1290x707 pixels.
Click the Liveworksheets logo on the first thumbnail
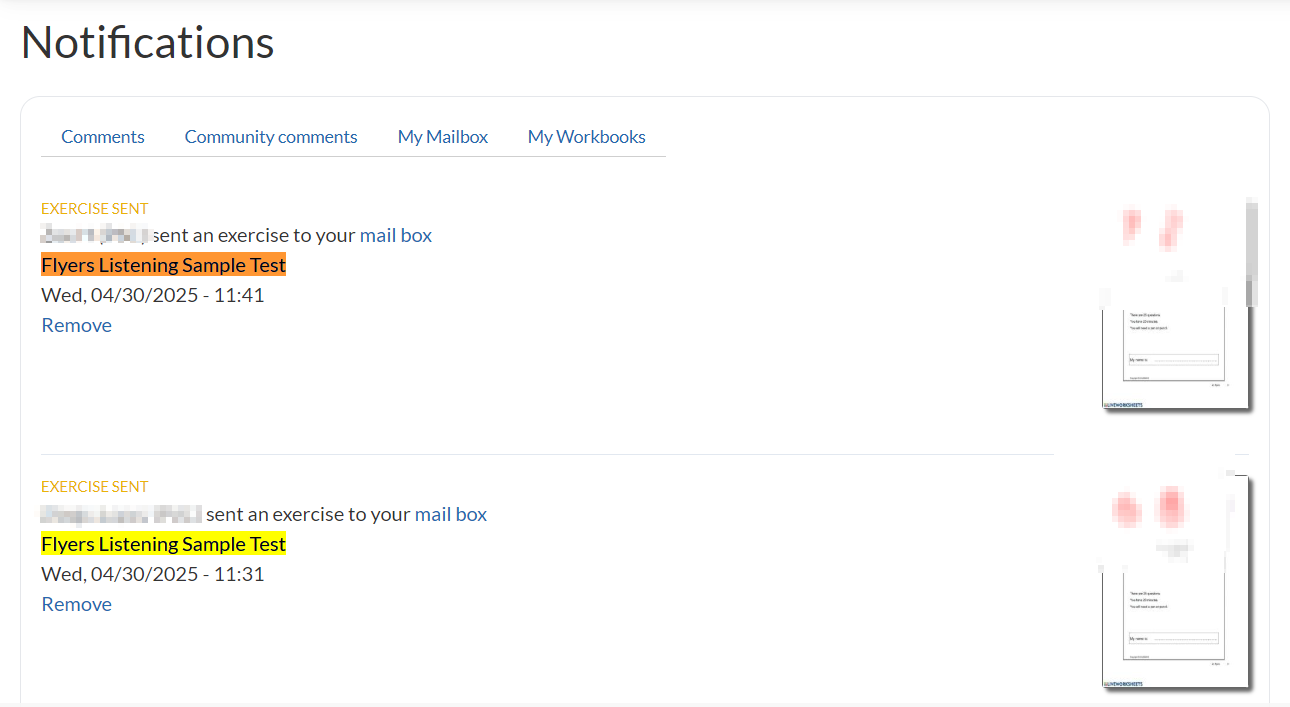1123,405
